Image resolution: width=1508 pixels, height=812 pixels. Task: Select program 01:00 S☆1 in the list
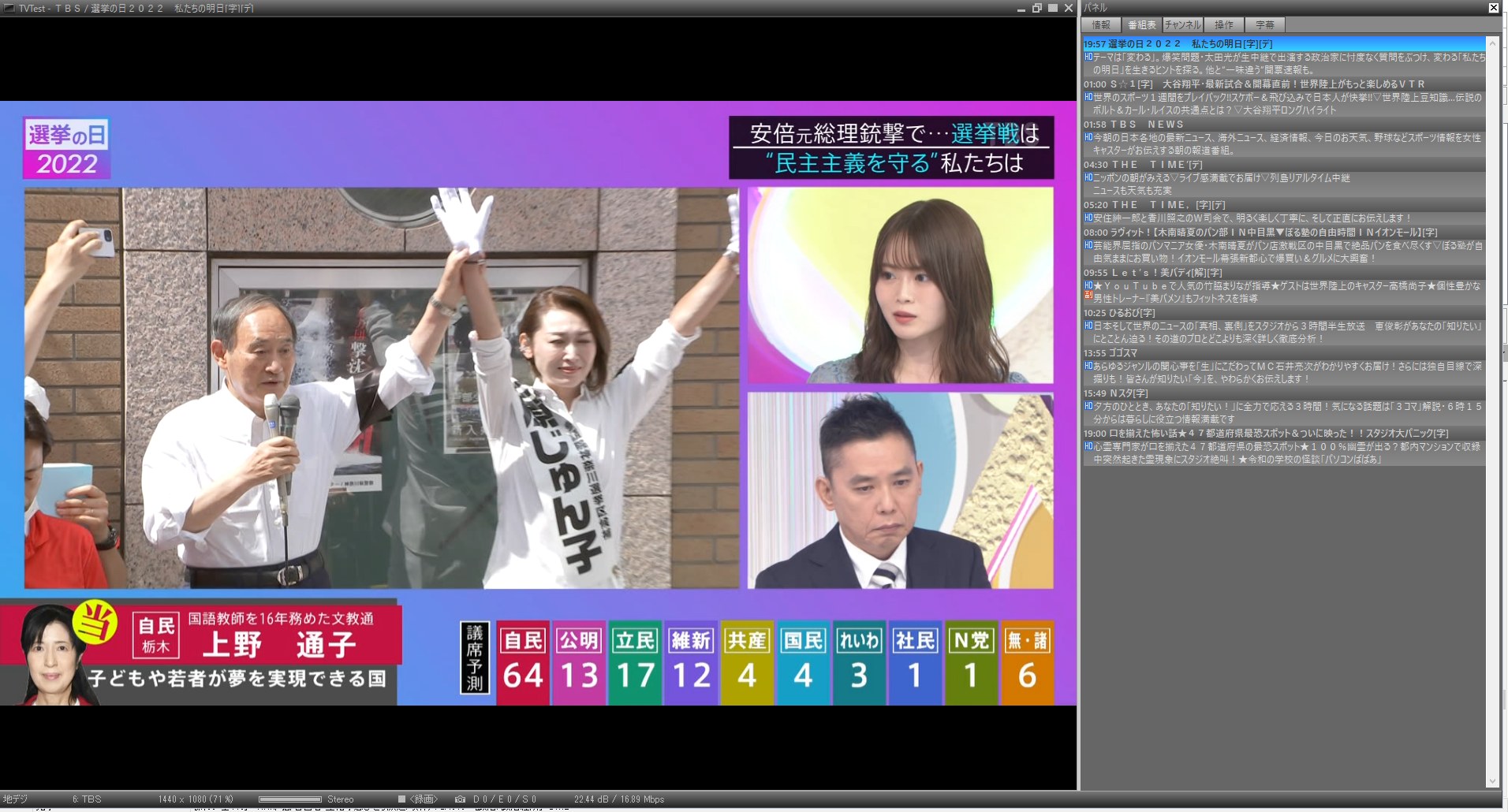click(1284, 84)
